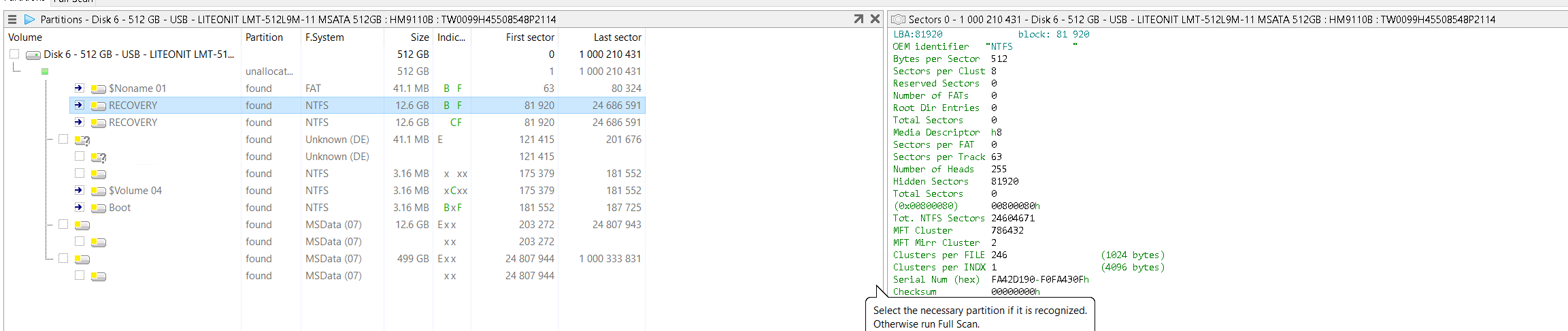1568x331 pixels.
Task: Click the volume icon next to $Noname 01
Action: tap(99, 89)
